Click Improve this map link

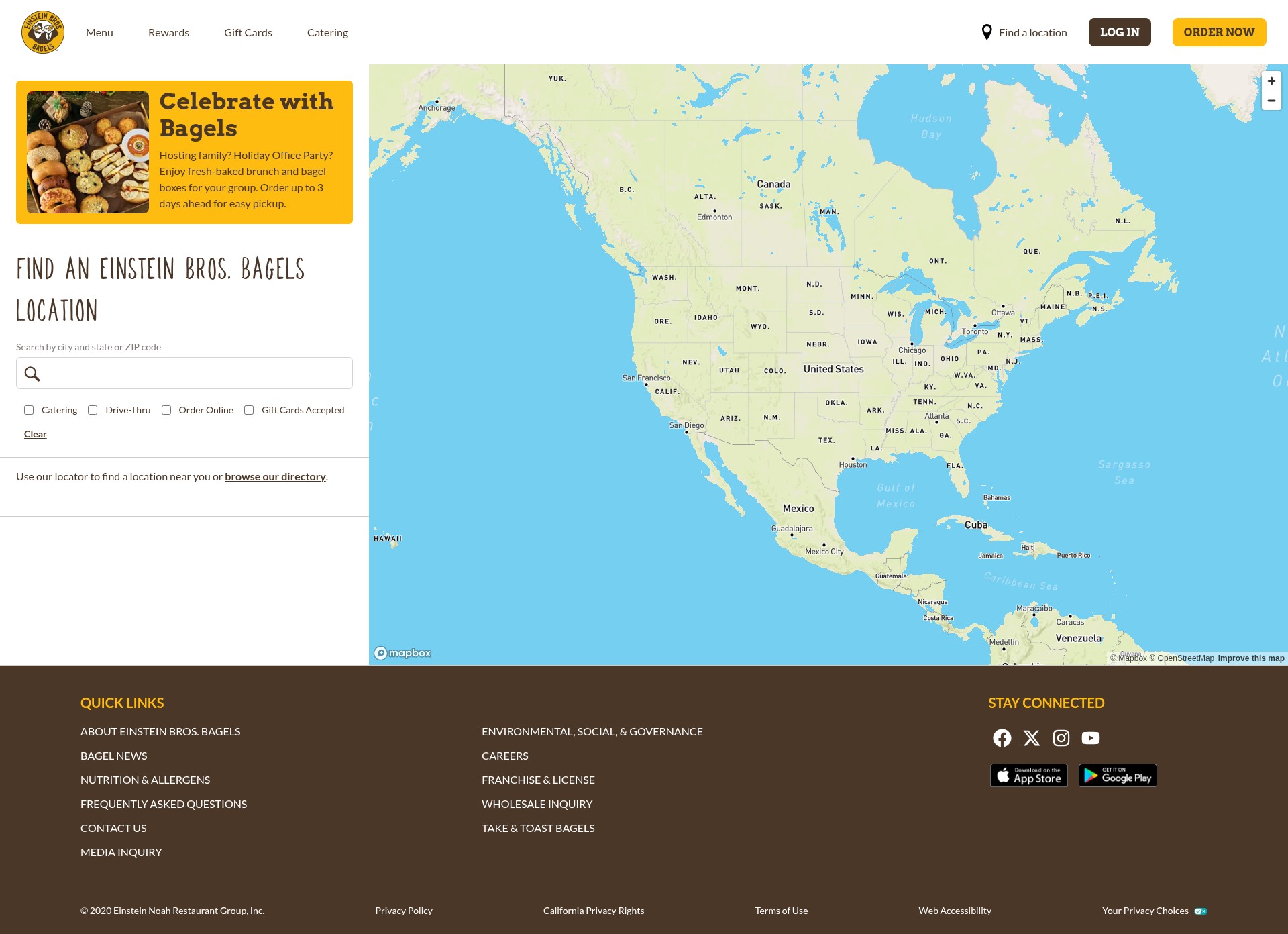coord(1251,658)
